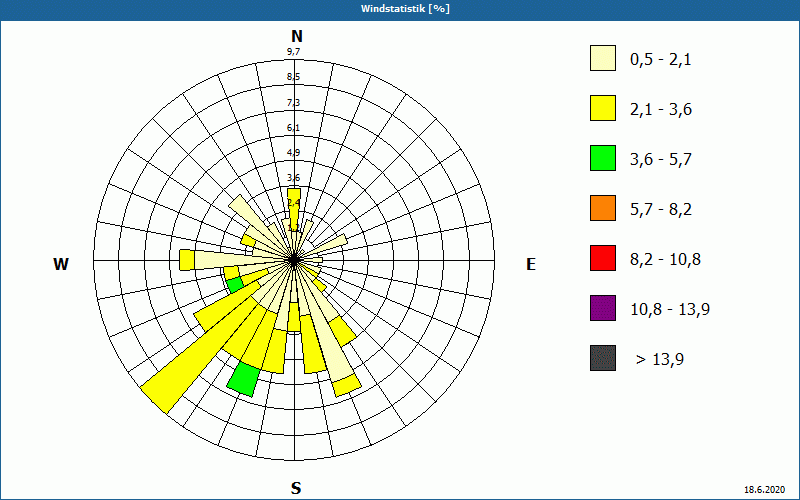This screenshot has height=500, width=800.
Task: Choose the dark gray > 13,9 legend swatch
Action: pos(603,358)
